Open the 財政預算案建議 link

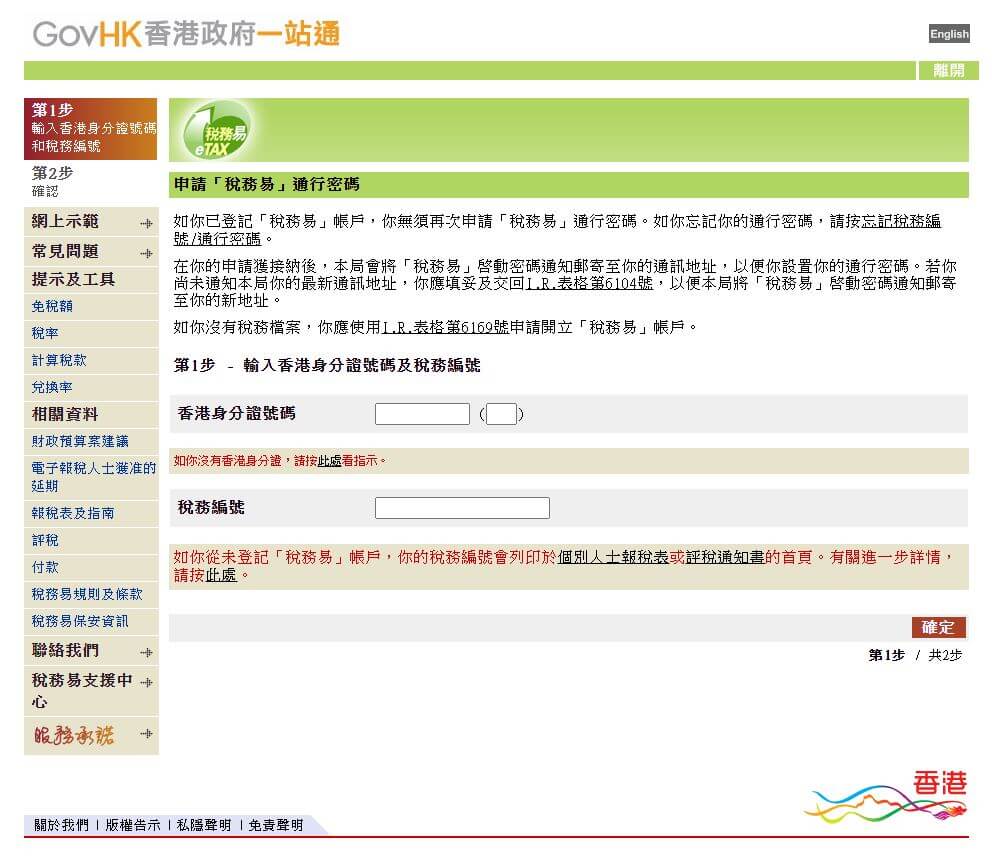tap(80, 441)
